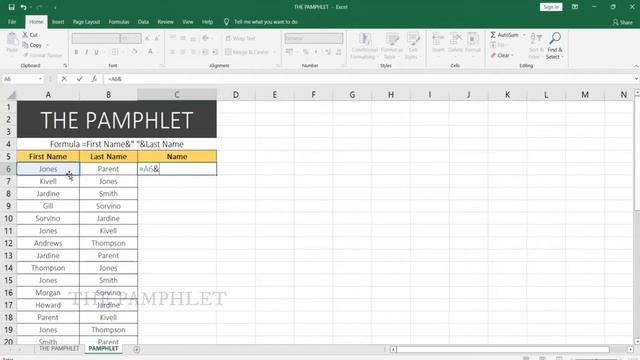The width and height of the screenshot is (640, 360).
Task: Collapse the ribbon chevron
Action: (636, 66)
